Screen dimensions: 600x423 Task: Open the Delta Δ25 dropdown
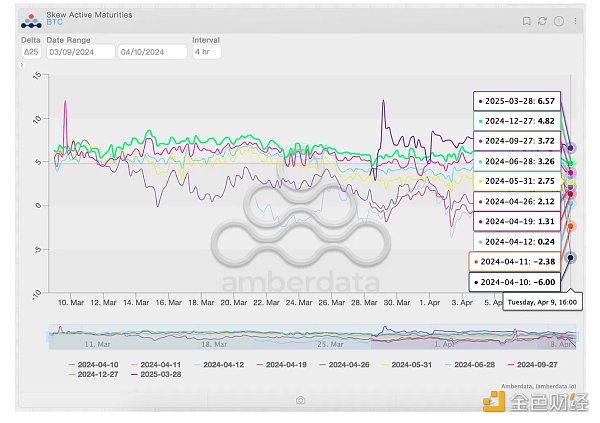pyautogui.click(x=30, y=51)
